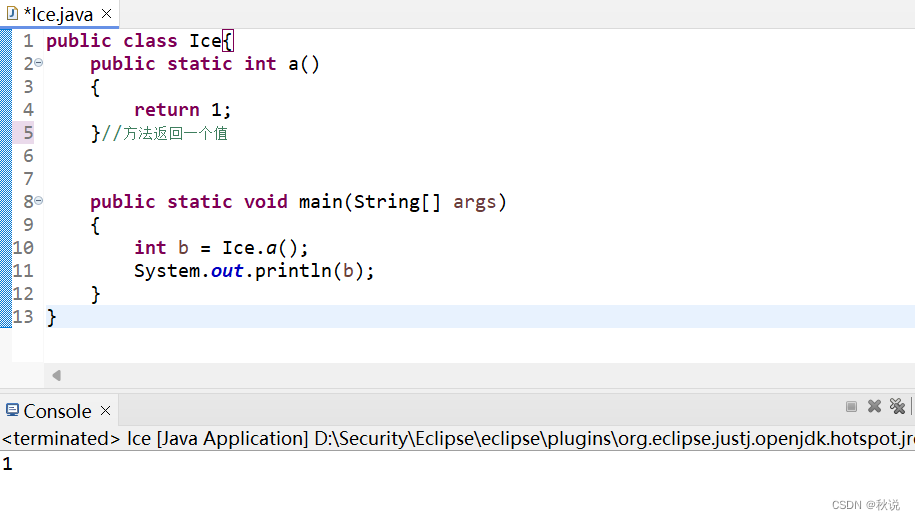Click the console output '1'

pyautogui.click(x=7, y=464)
